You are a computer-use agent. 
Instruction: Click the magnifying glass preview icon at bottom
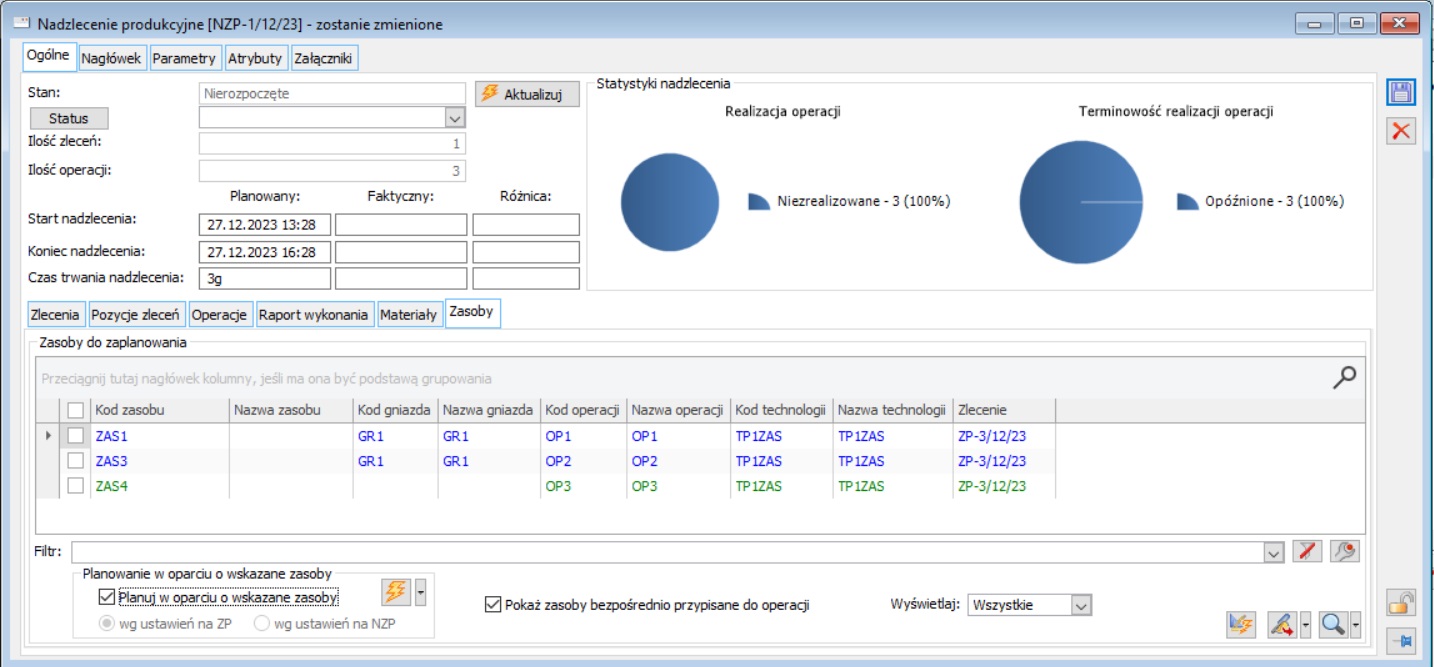click(1332, 625)
